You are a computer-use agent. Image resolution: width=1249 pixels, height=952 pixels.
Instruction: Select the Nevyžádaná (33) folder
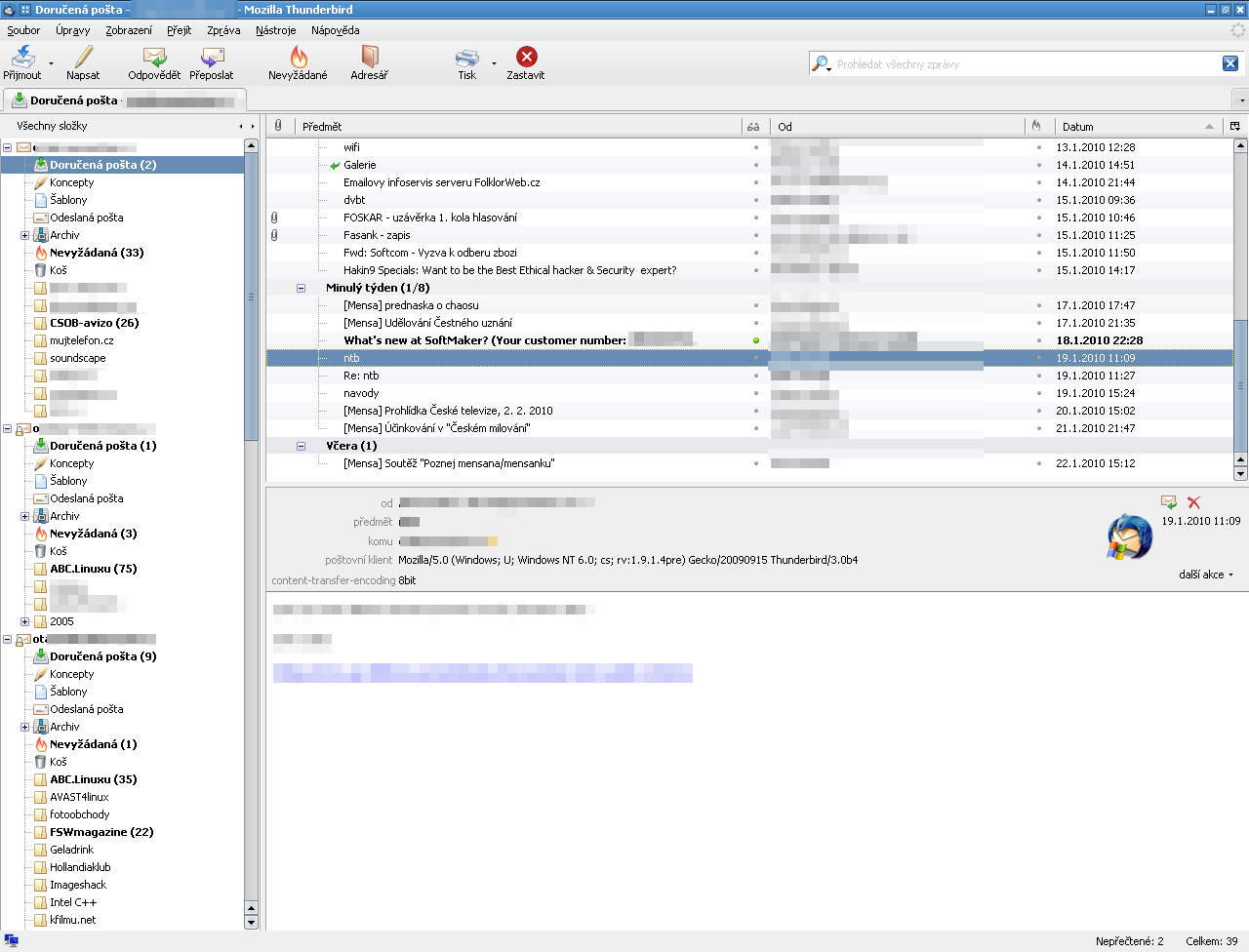coord(97,253)
